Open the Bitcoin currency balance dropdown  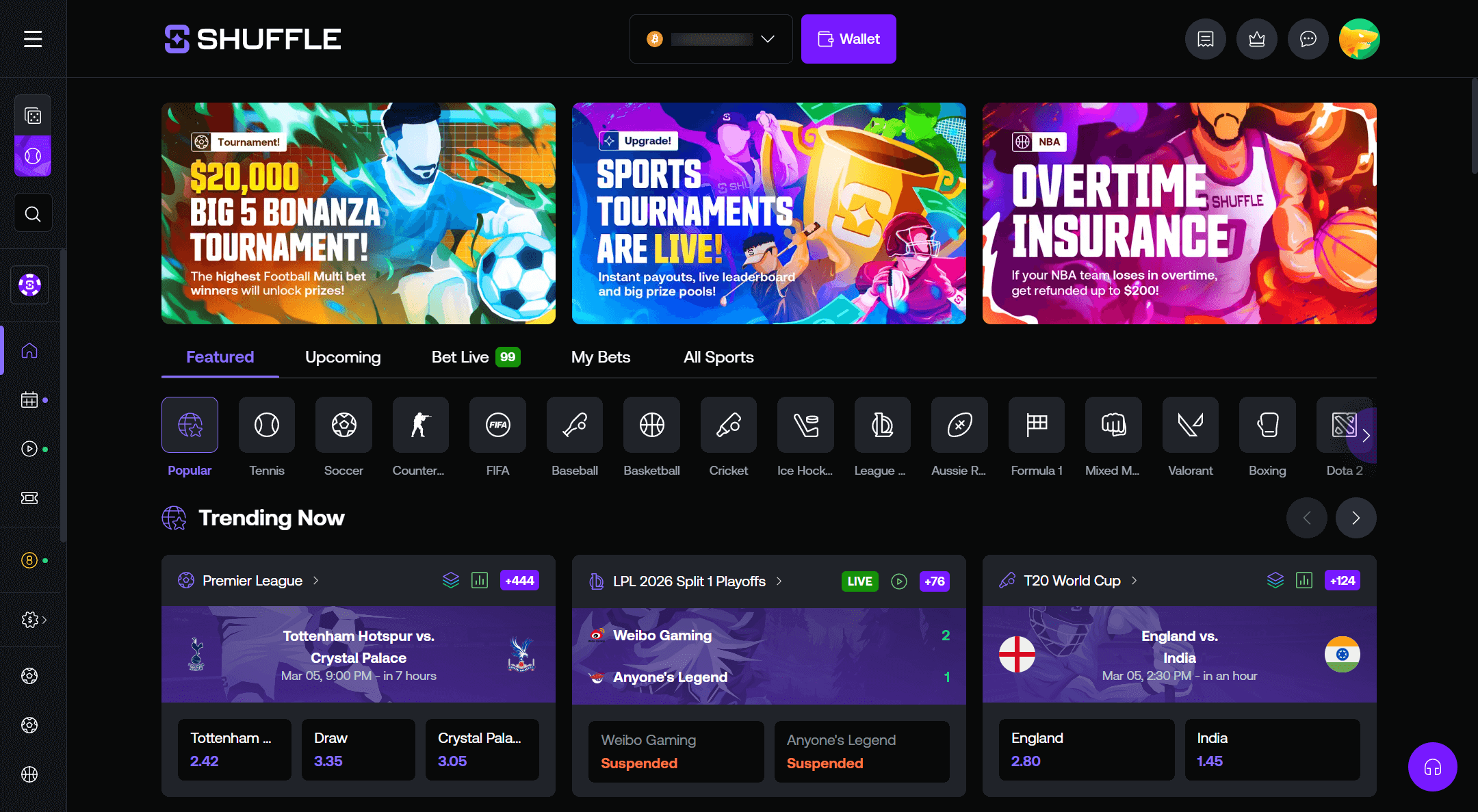pyautogui.click(x=710, y=39)
